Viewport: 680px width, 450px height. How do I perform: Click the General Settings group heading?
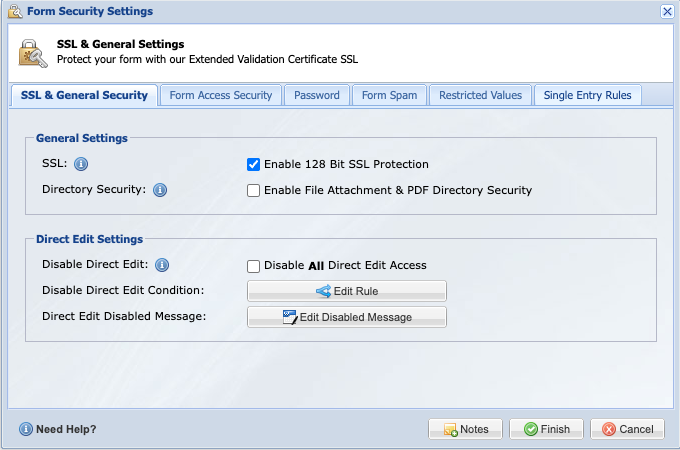tap(82, 138)
